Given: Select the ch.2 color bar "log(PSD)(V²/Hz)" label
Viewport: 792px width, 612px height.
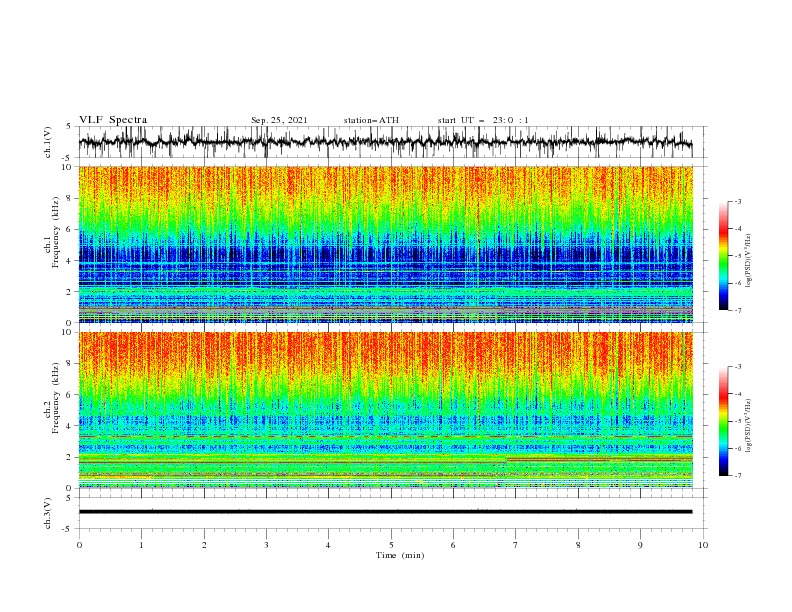Looking at the screenshot, I should tap(748, 425).
